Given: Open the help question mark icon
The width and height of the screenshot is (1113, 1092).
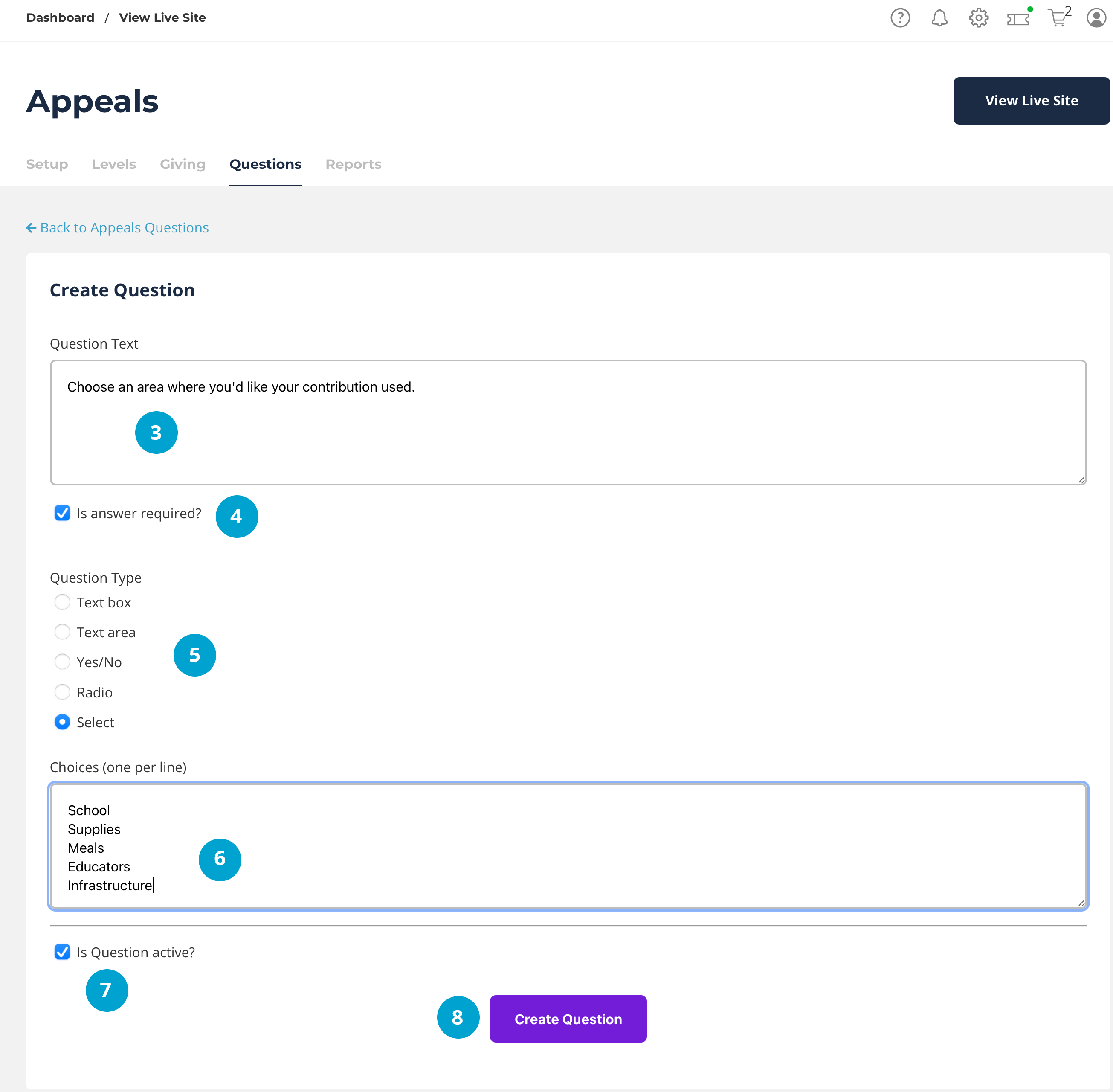Looking at the screenshot, I should pyautogui.click(x=900, y=18).
